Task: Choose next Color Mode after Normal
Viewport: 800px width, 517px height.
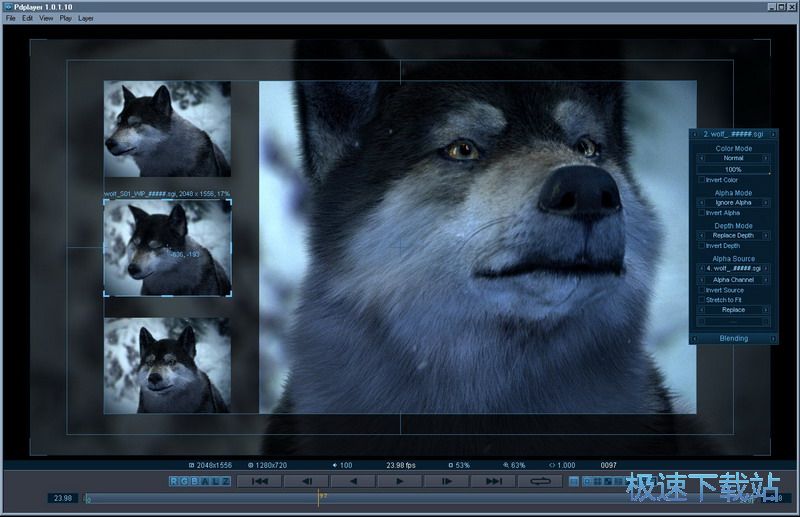Action: pos(765,158)
